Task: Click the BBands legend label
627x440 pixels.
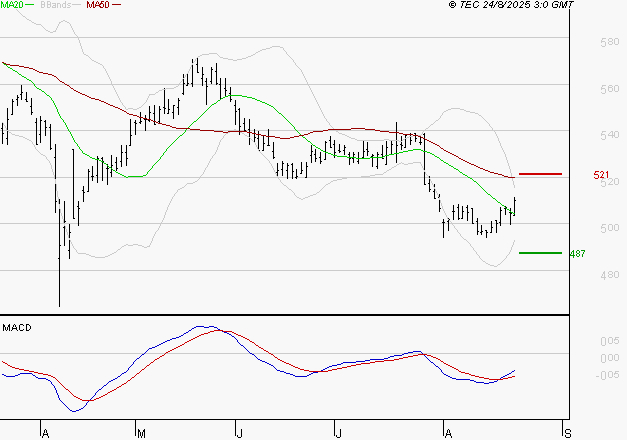Action: 56,5
